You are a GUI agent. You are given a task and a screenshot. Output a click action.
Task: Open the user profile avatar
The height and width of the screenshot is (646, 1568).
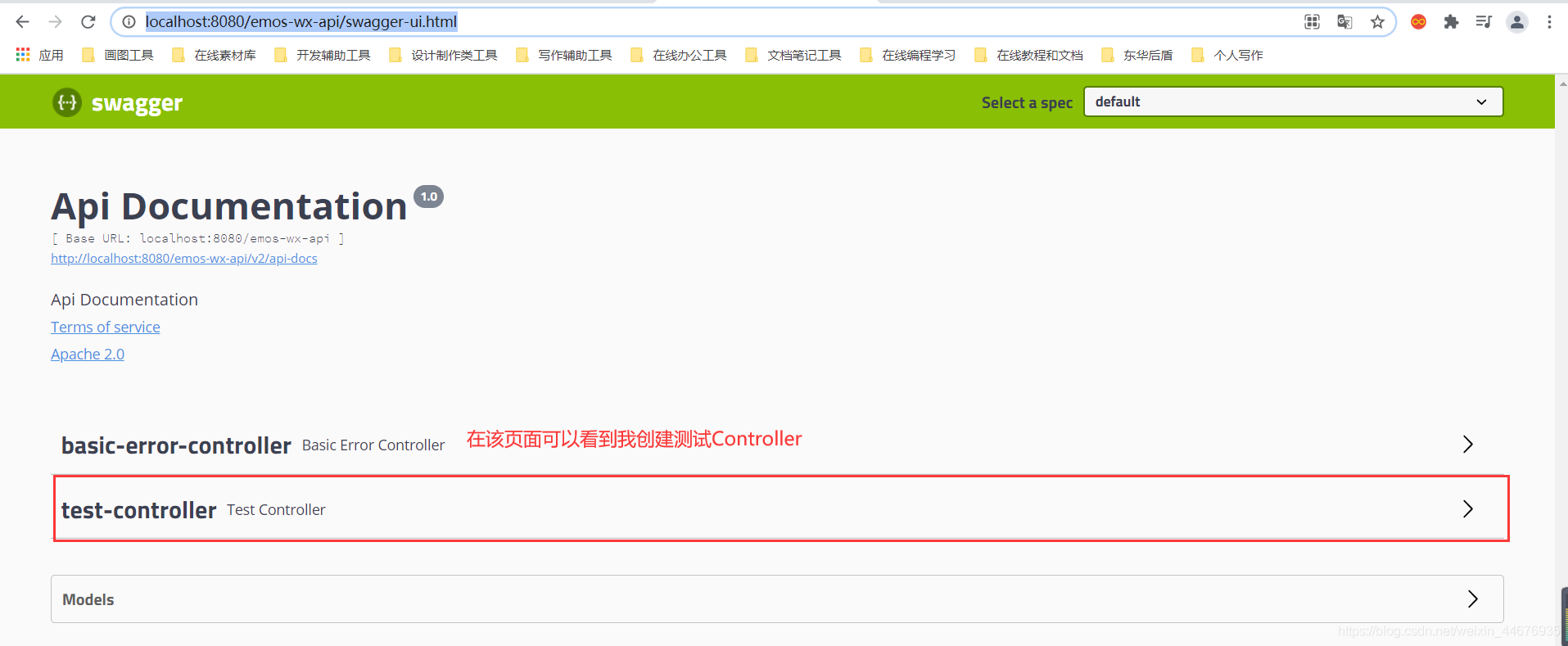point(1517,22)
